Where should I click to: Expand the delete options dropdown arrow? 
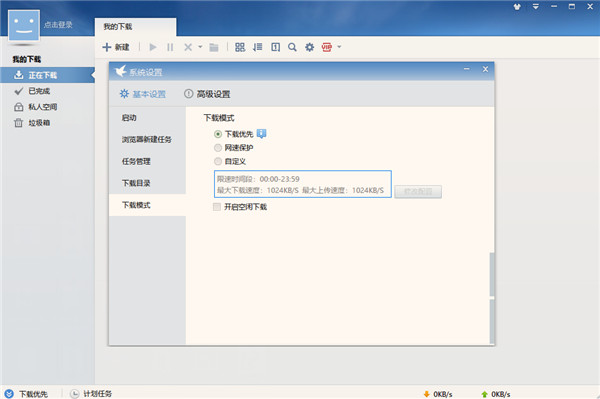click(200, 47)
